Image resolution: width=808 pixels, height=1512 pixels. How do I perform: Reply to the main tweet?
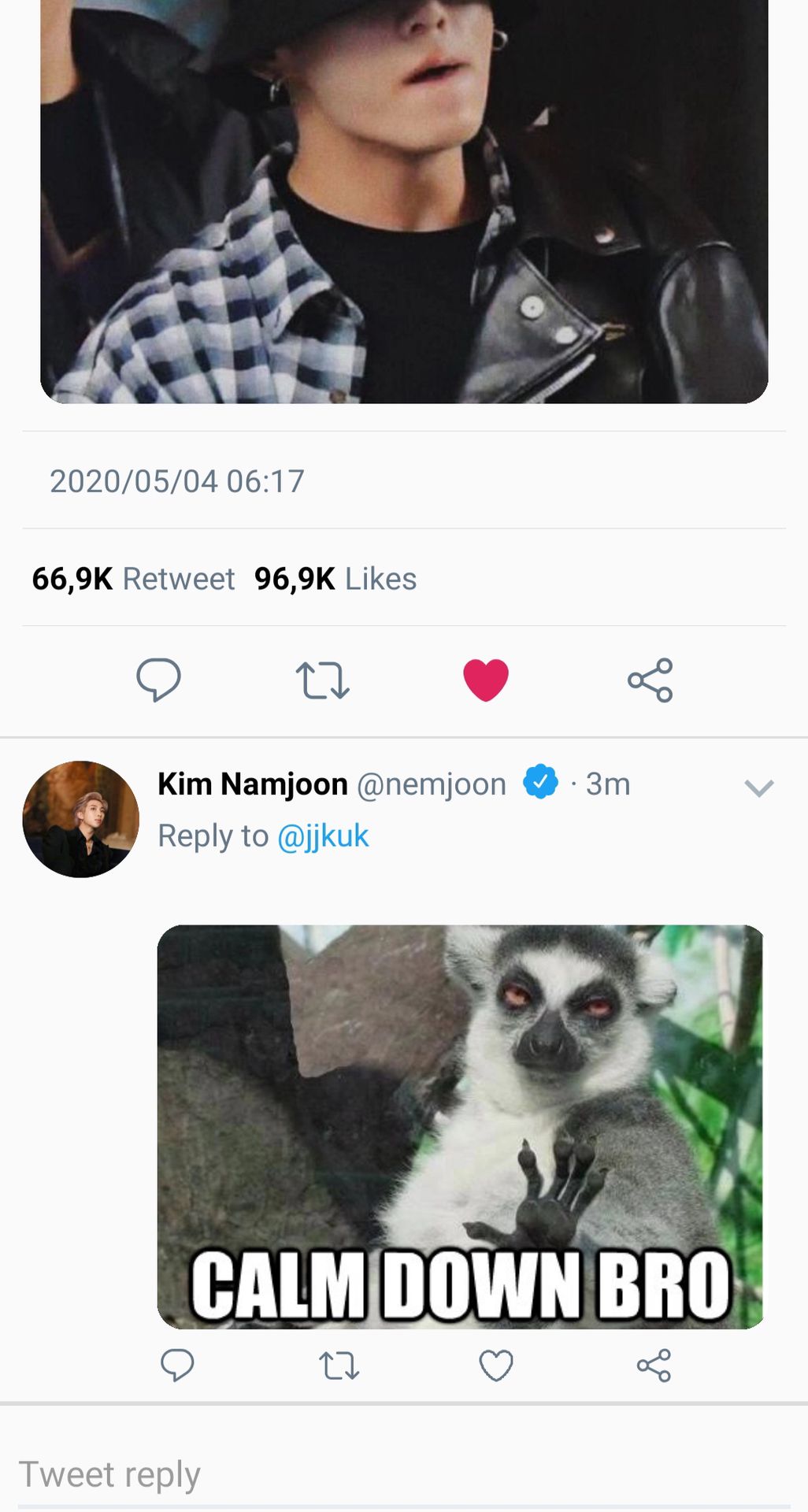(x=158, y=679)
